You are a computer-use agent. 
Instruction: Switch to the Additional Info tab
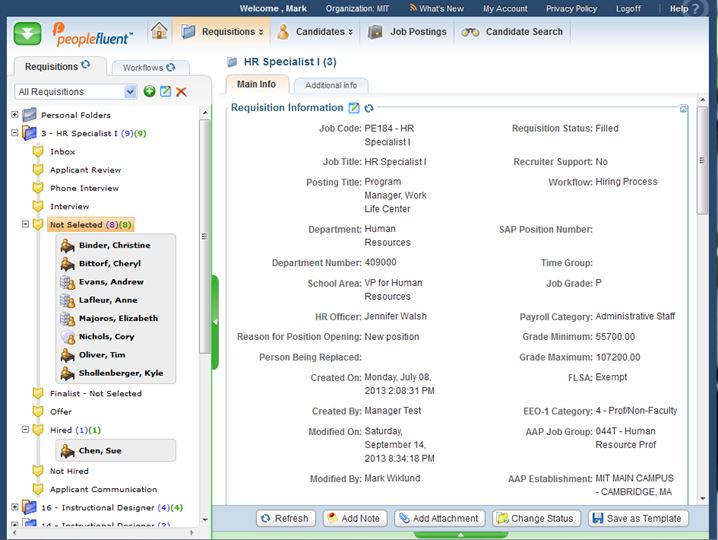331,86
